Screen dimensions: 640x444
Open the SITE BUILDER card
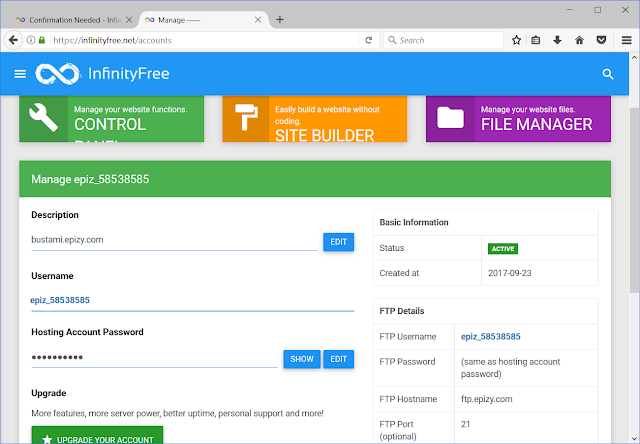coord(315,119)
